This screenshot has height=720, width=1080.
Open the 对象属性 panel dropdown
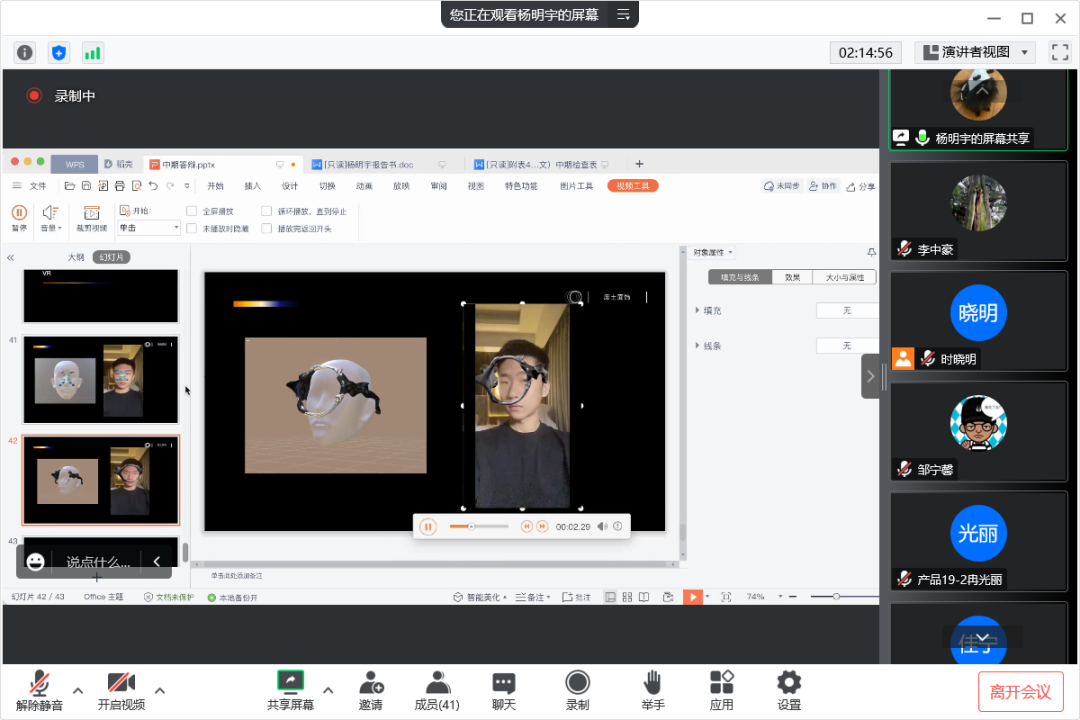(713, 252)
